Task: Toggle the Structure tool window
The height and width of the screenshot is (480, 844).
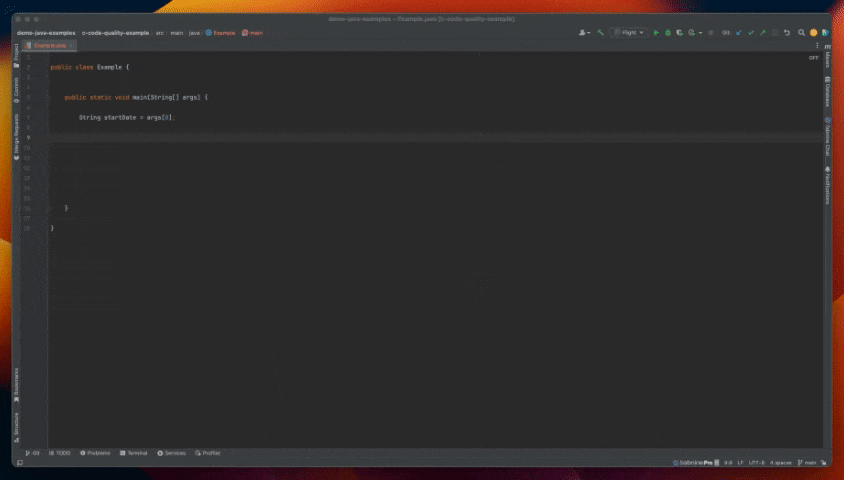Action: 16,423
